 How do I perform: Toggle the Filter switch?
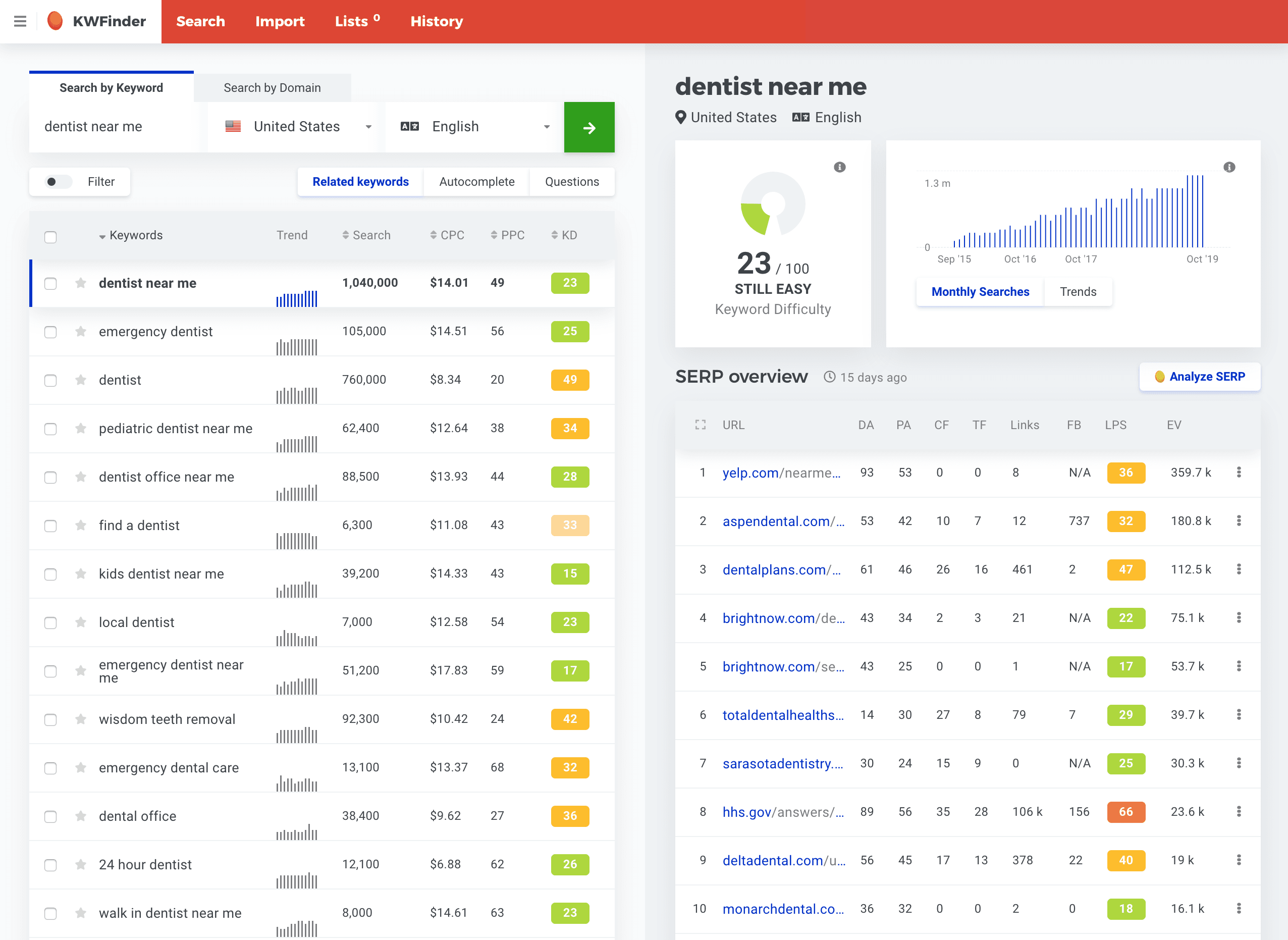[x=58, y=182]
